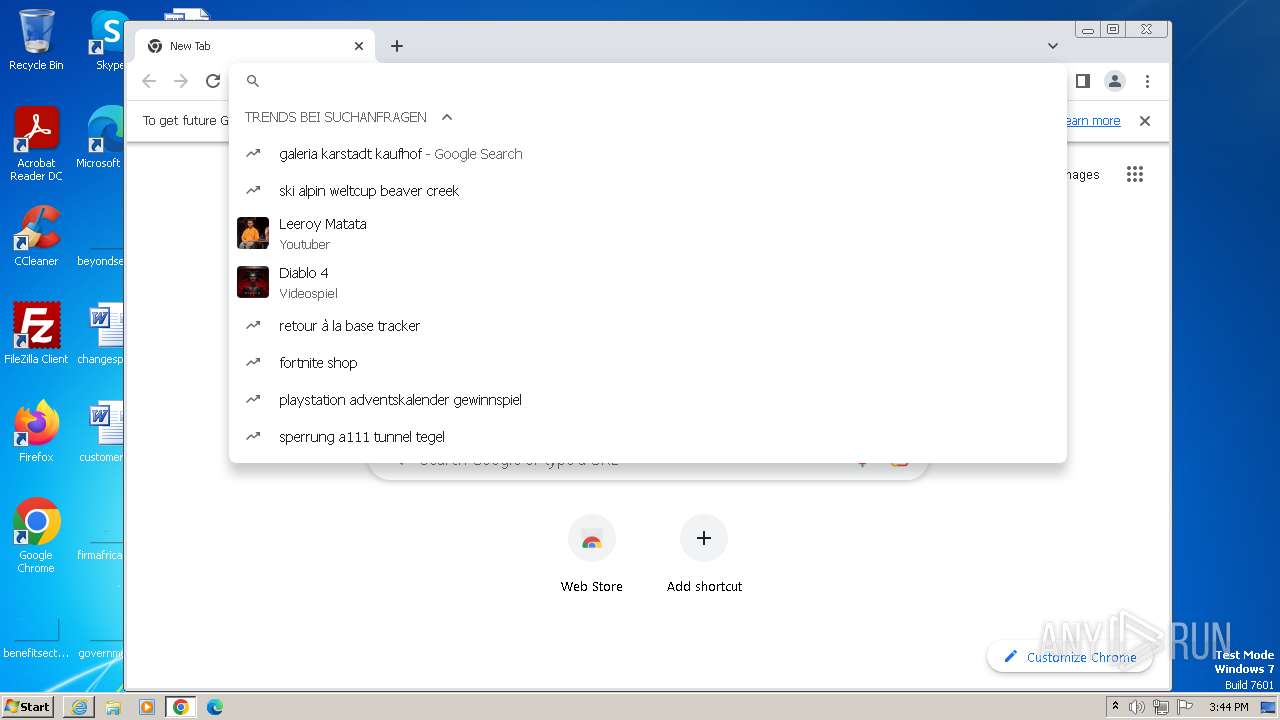
Task: Select suggestion playstation adventskalender gewinnspiel
Action: (648, 400)
